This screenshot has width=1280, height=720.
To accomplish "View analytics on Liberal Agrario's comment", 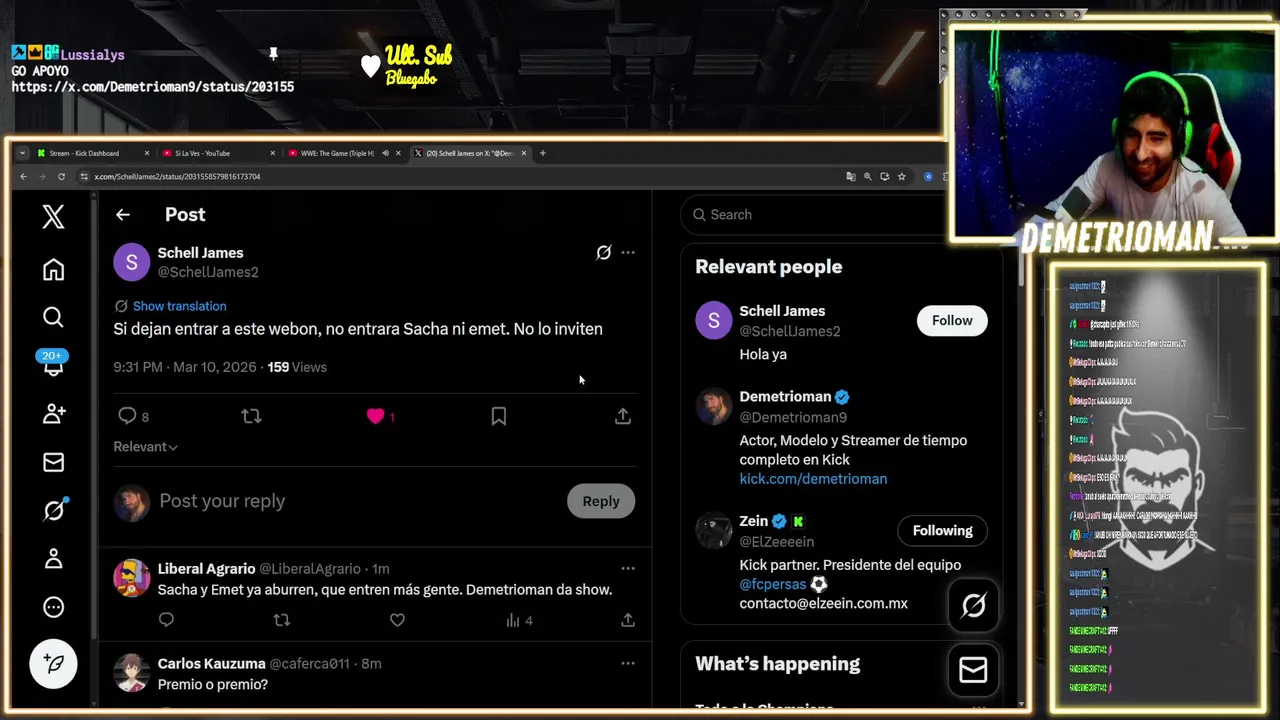I will click(519, 620).
